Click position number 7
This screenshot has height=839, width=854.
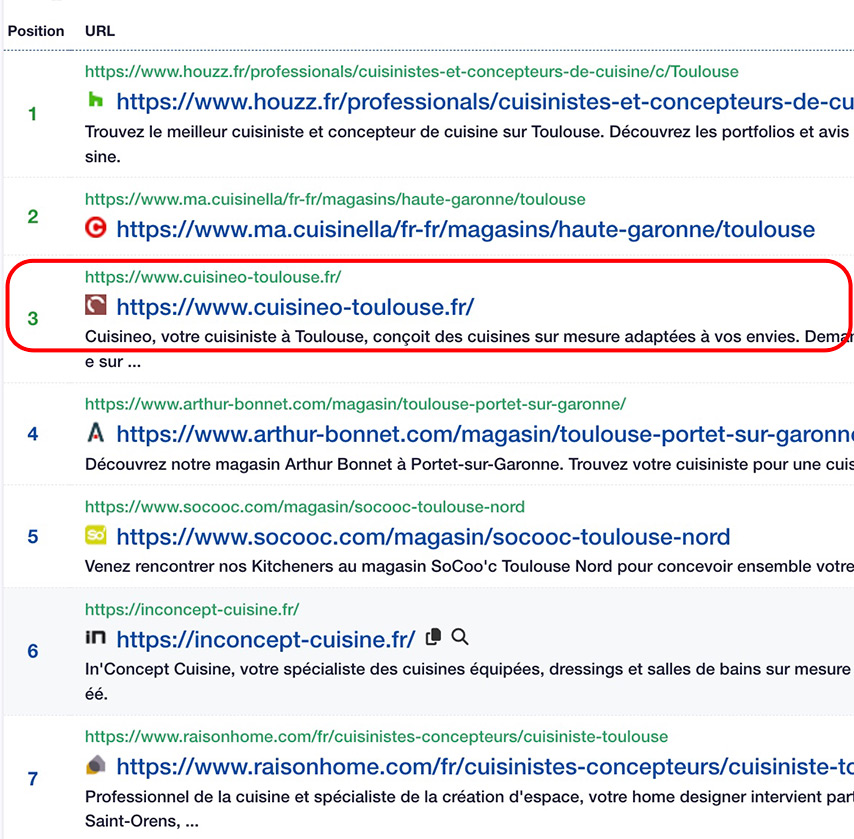tap(33, 779)
